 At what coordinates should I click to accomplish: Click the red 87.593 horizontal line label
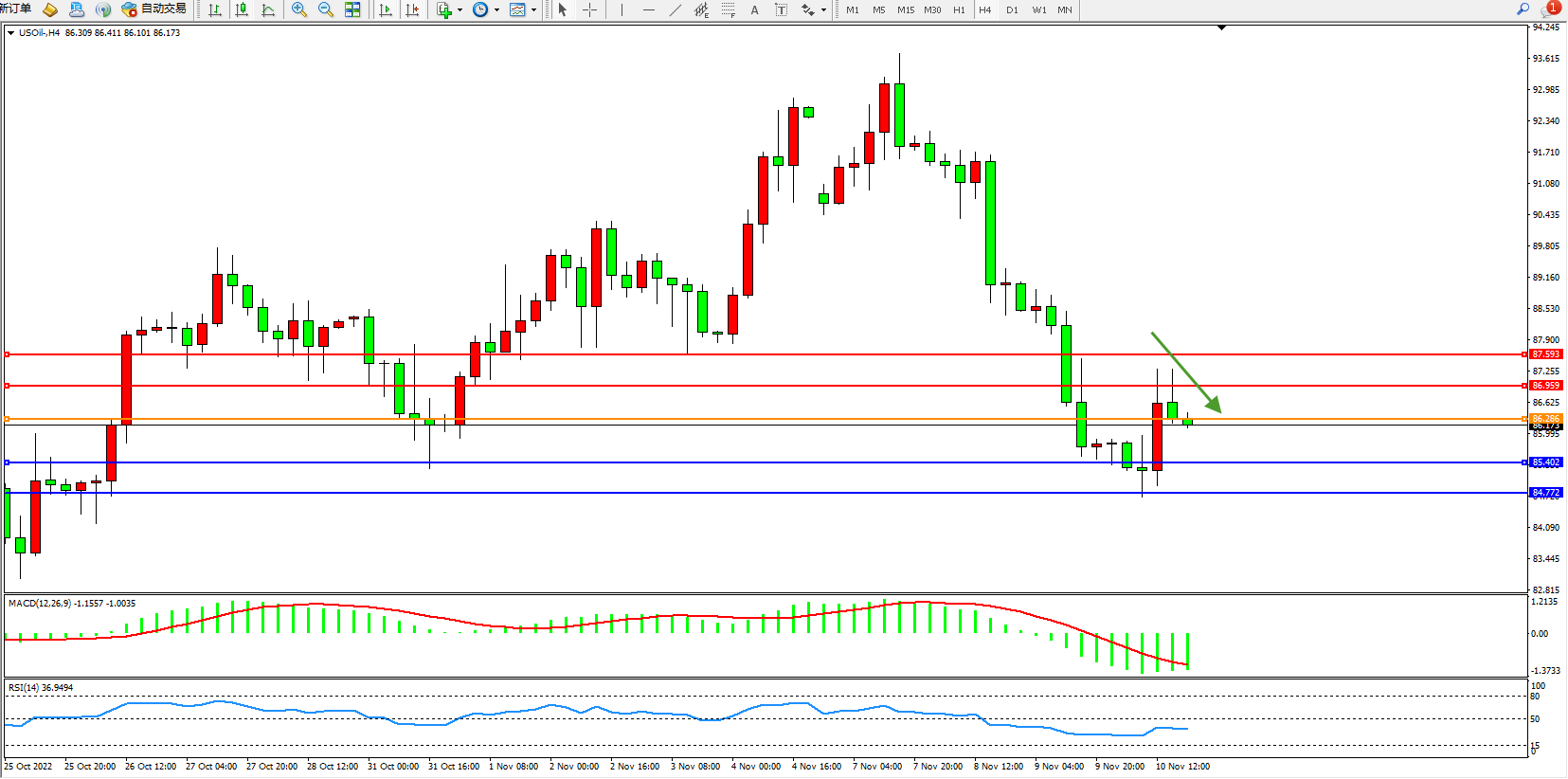(1545, 354)
